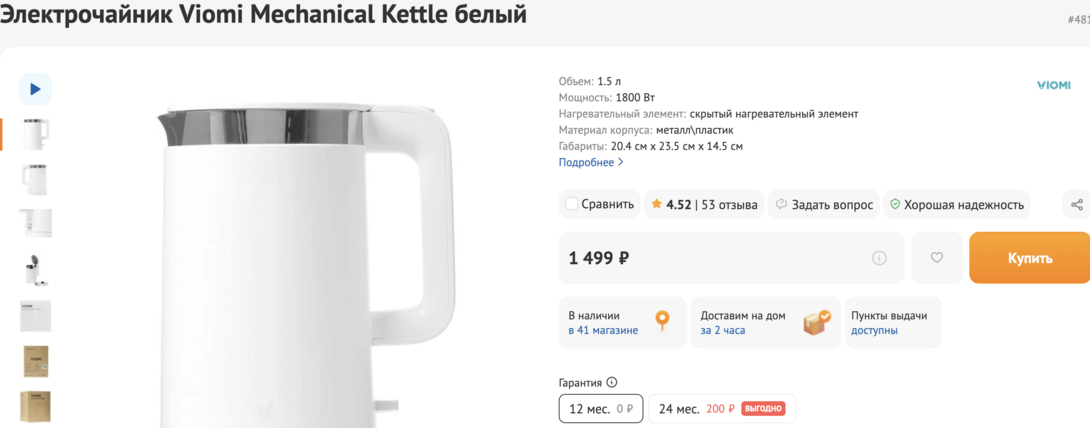This screenshot has height=428, width=1090.
Task: Open the 53 отзыва reviews link
Action: pyautogui.click(x=729, y=204)
